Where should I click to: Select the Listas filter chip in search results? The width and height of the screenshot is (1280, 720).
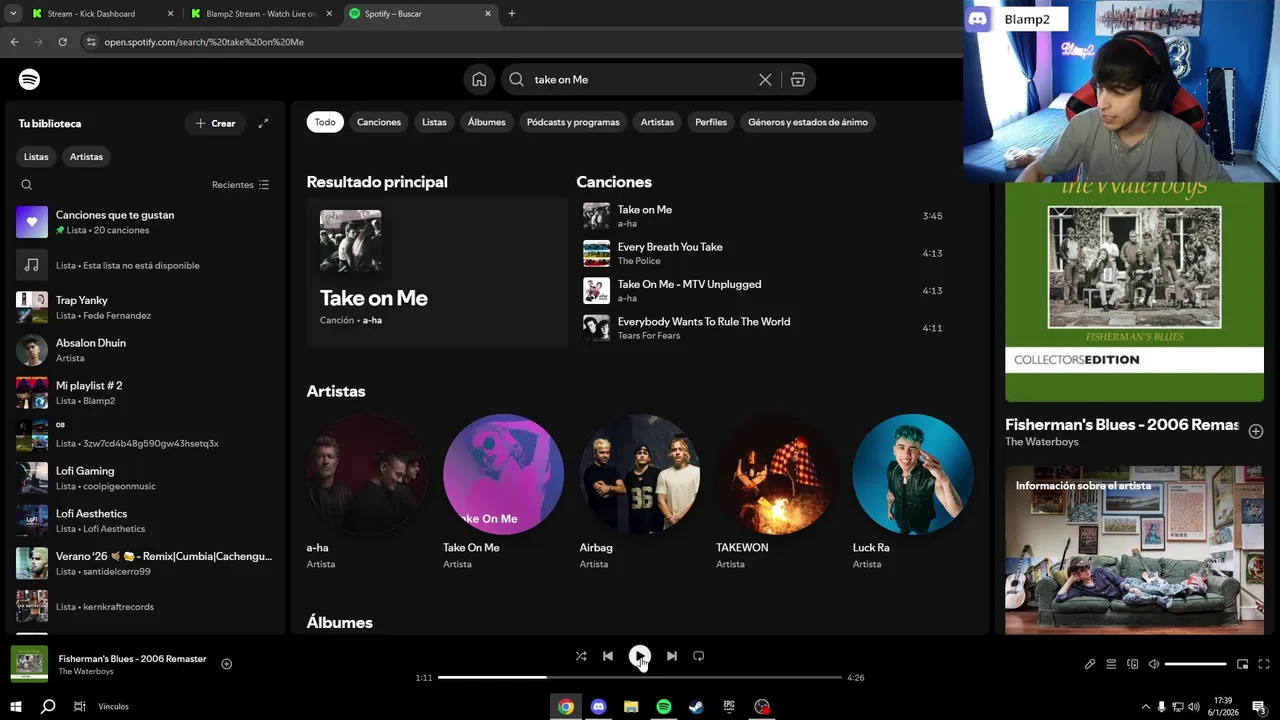[434, 122]
